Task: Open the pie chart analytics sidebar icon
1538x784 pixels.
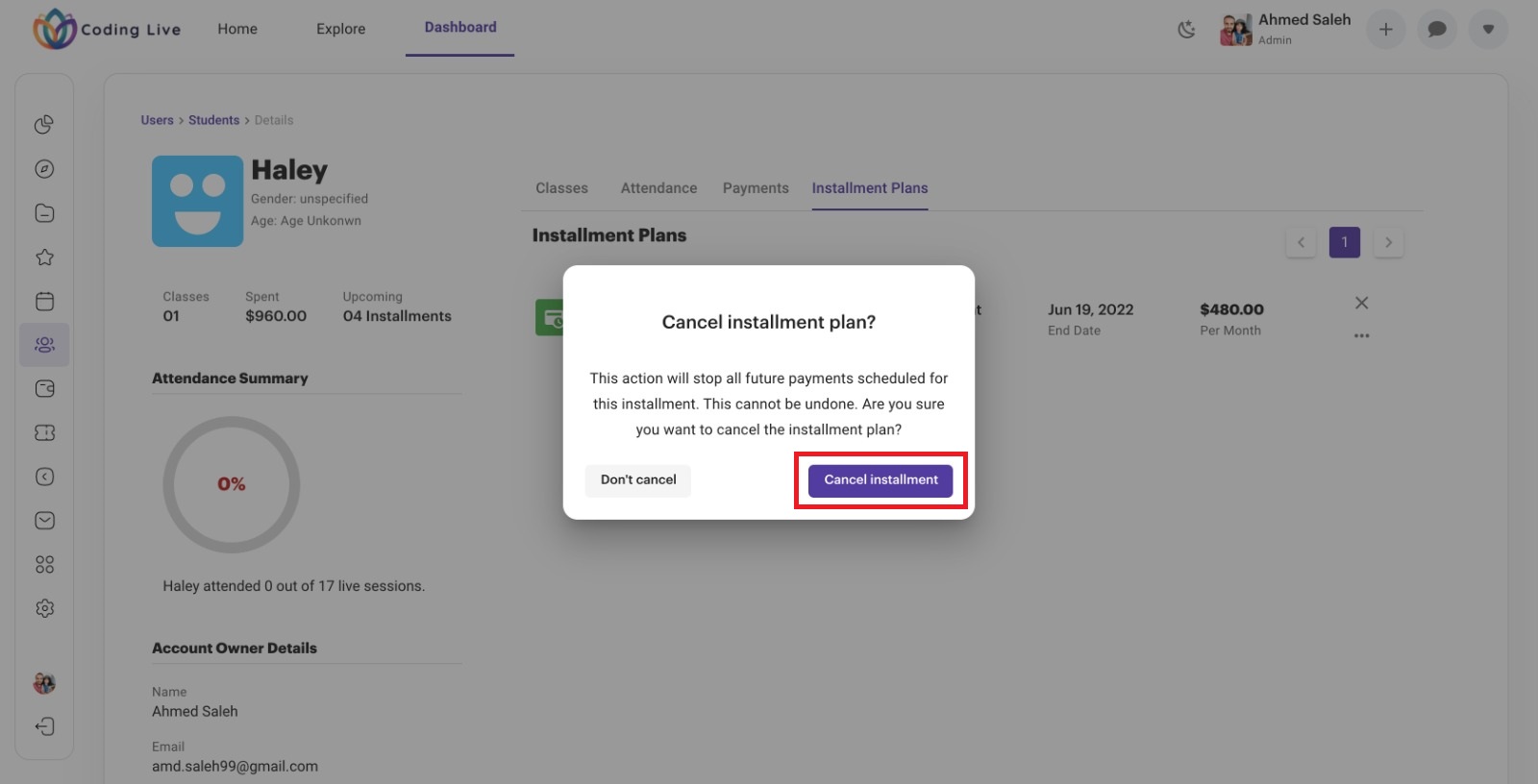Action: (44, 125)
